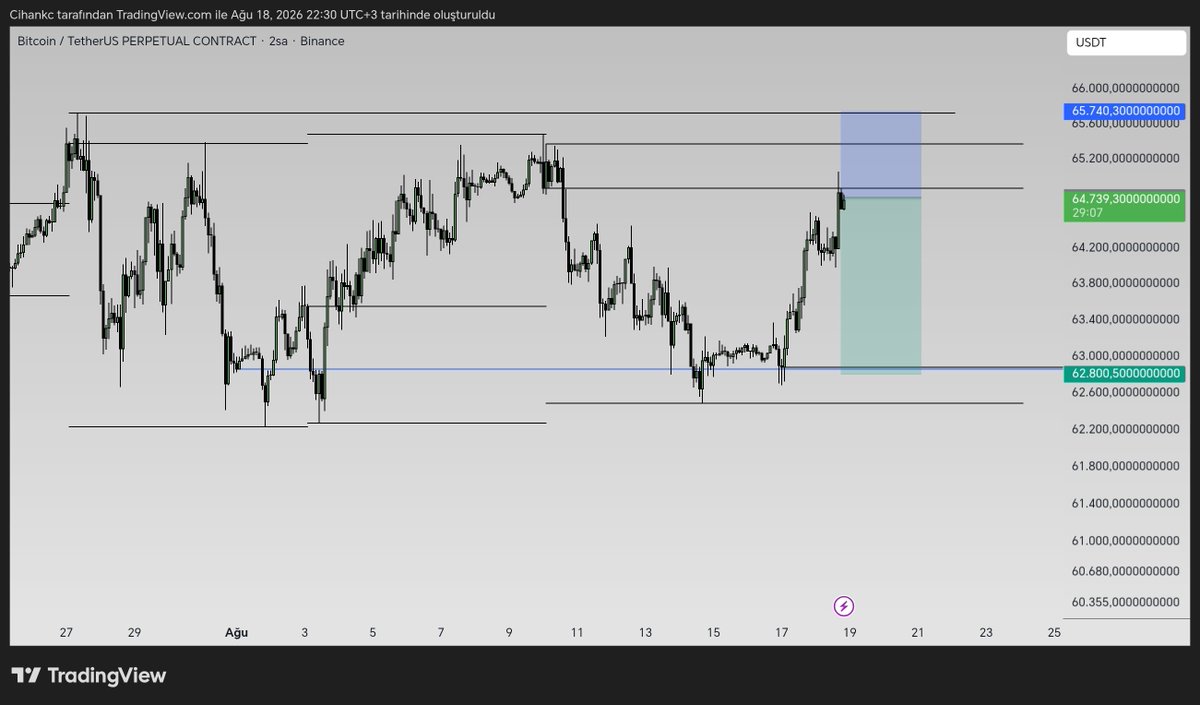Click the purple lightning bolt event icon

(844, 606)
